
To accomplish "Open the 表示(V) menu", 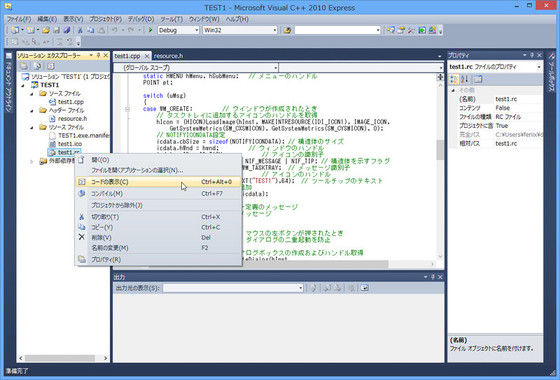I will 73,19.
